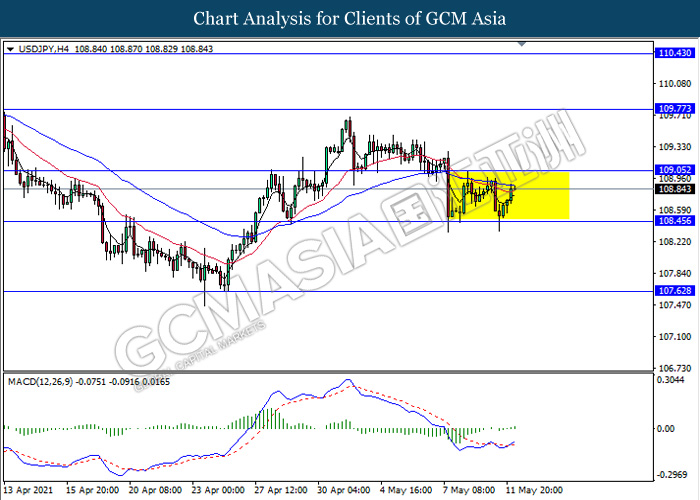This screenshot has height=500, width=700.
Task: Click the MACD(12,26,9) indicator label
Action: click(x=40, y=382)
